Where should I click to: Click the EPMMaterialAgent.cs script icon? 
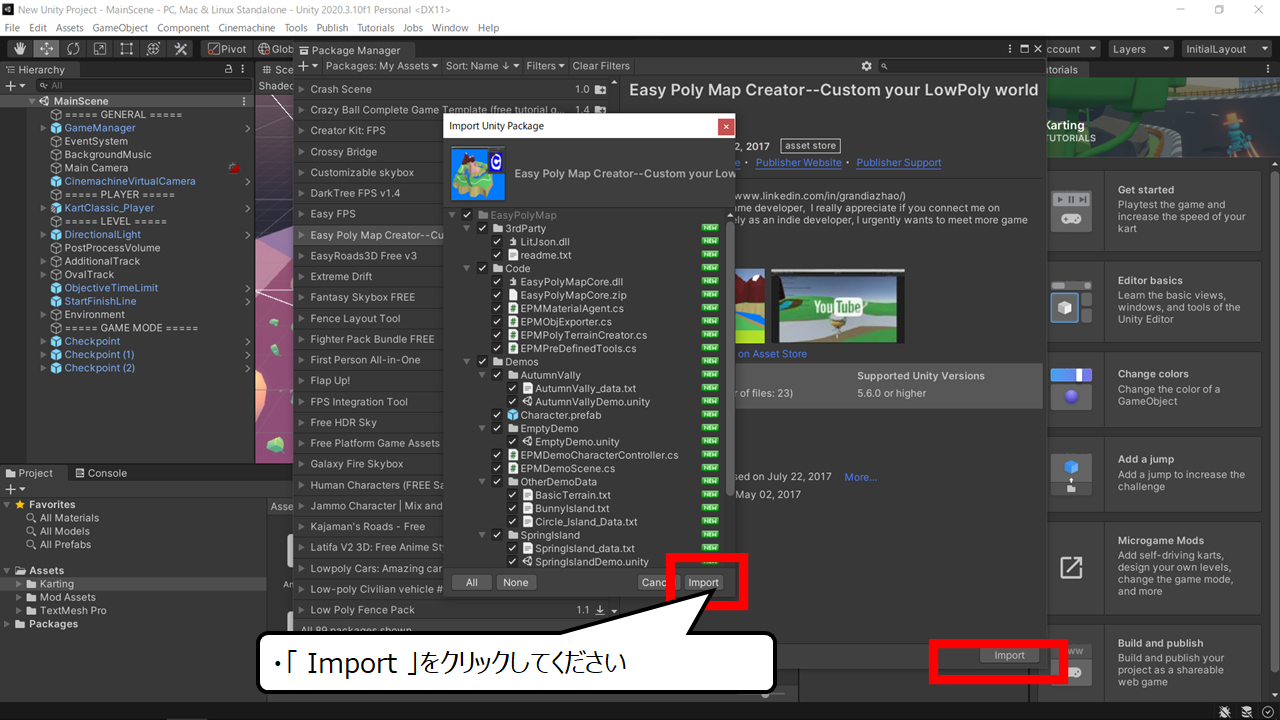pyautogui.click(x=513, y=309)
